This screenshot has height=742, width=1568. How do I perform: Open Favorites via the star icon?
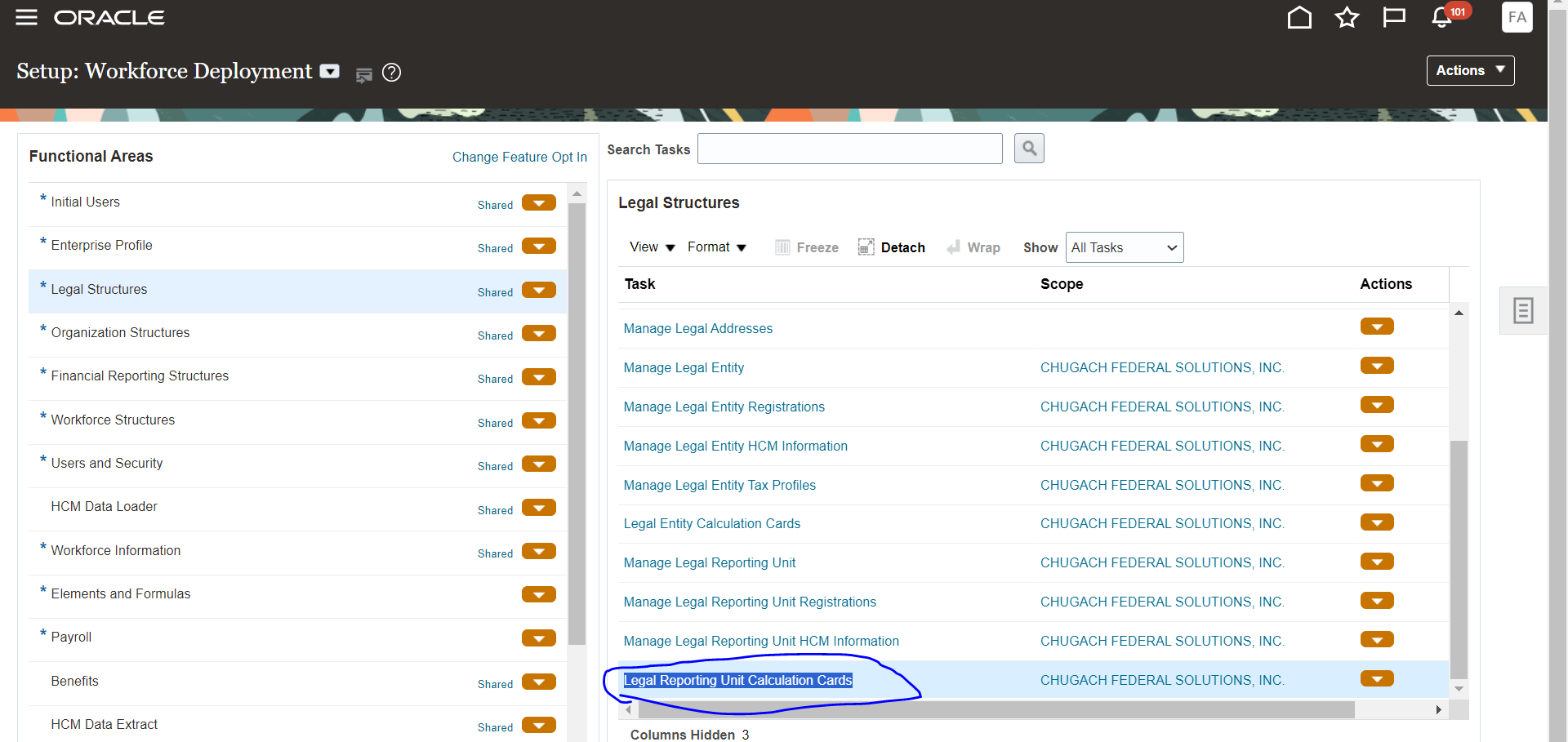pyautogui.click(x=1347, y=16)
